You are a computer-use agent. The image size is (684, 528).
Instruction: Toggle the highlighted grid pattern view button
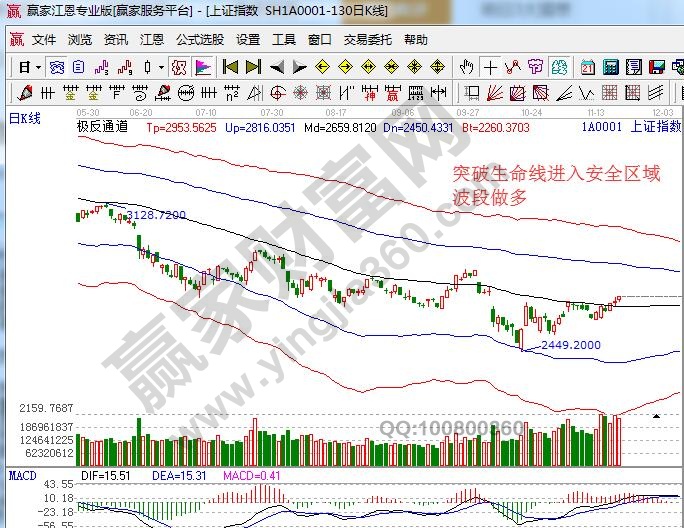57,67
